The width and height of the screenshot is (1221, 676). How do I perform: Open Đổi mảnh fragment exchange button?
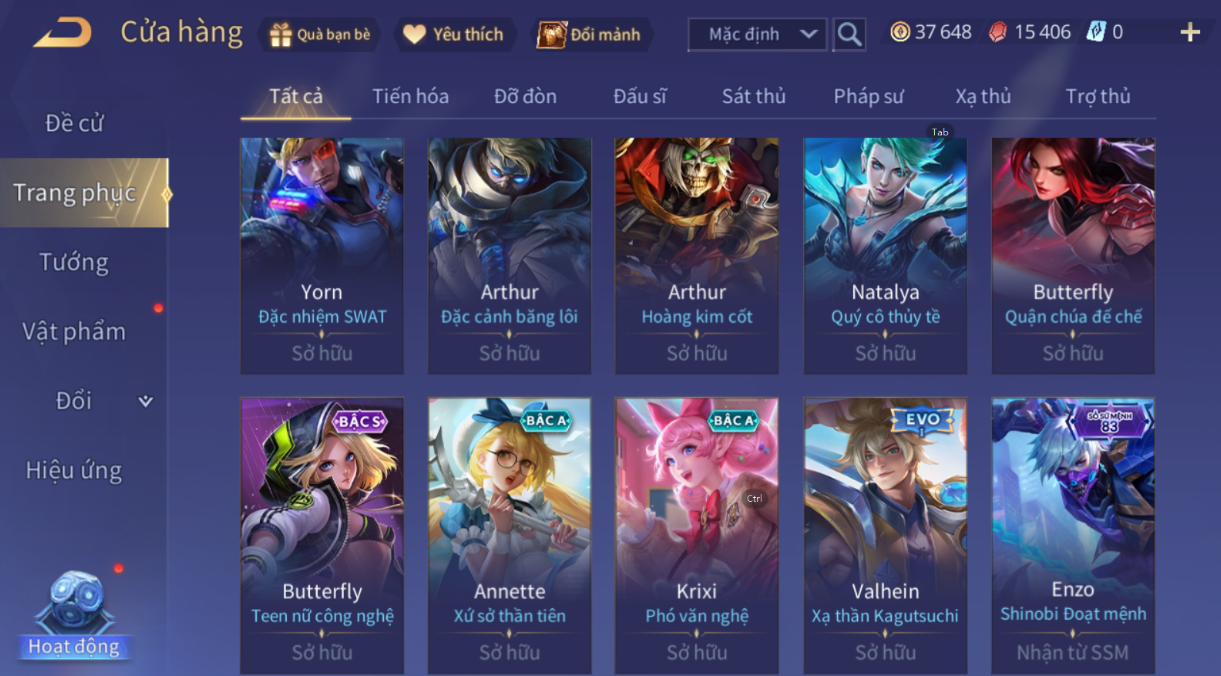coord(590,35)
